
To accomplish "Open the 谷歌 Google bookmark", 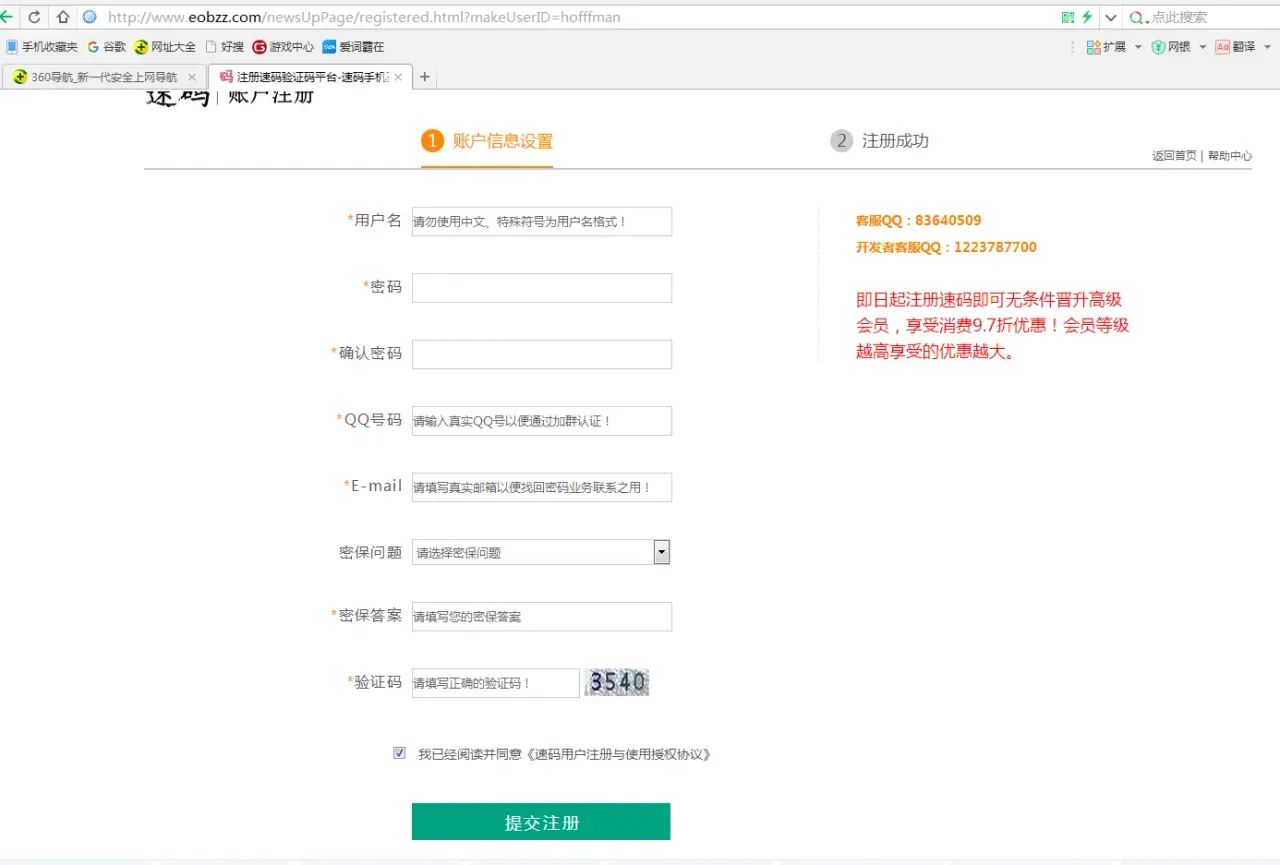I will pyautogui.click(x=107, y=47).
